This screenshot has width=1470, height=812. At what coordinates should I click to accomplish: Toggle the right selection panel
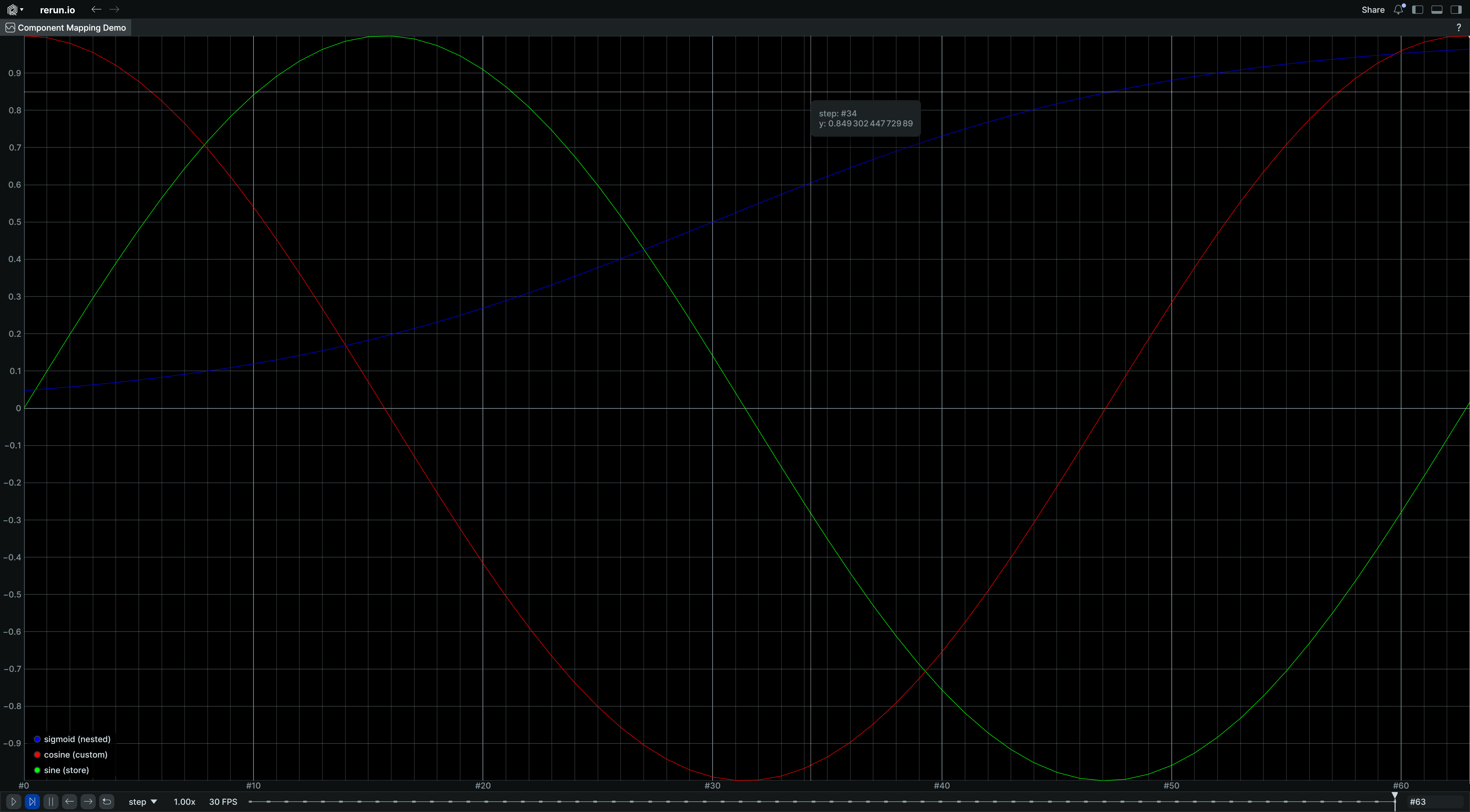click(1456, 10)
